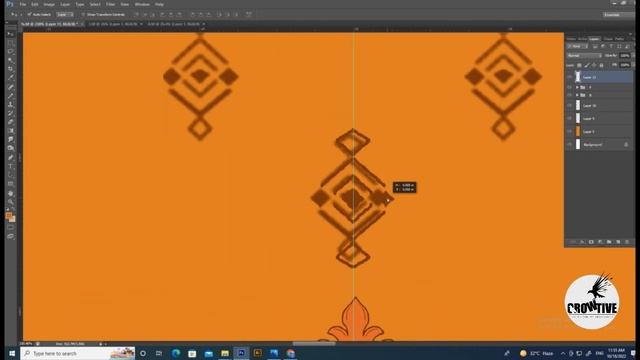Viewport: 640px width, 360px height.
Task: Click the New adjustment layer icon
Action: (x=600, y=242)
